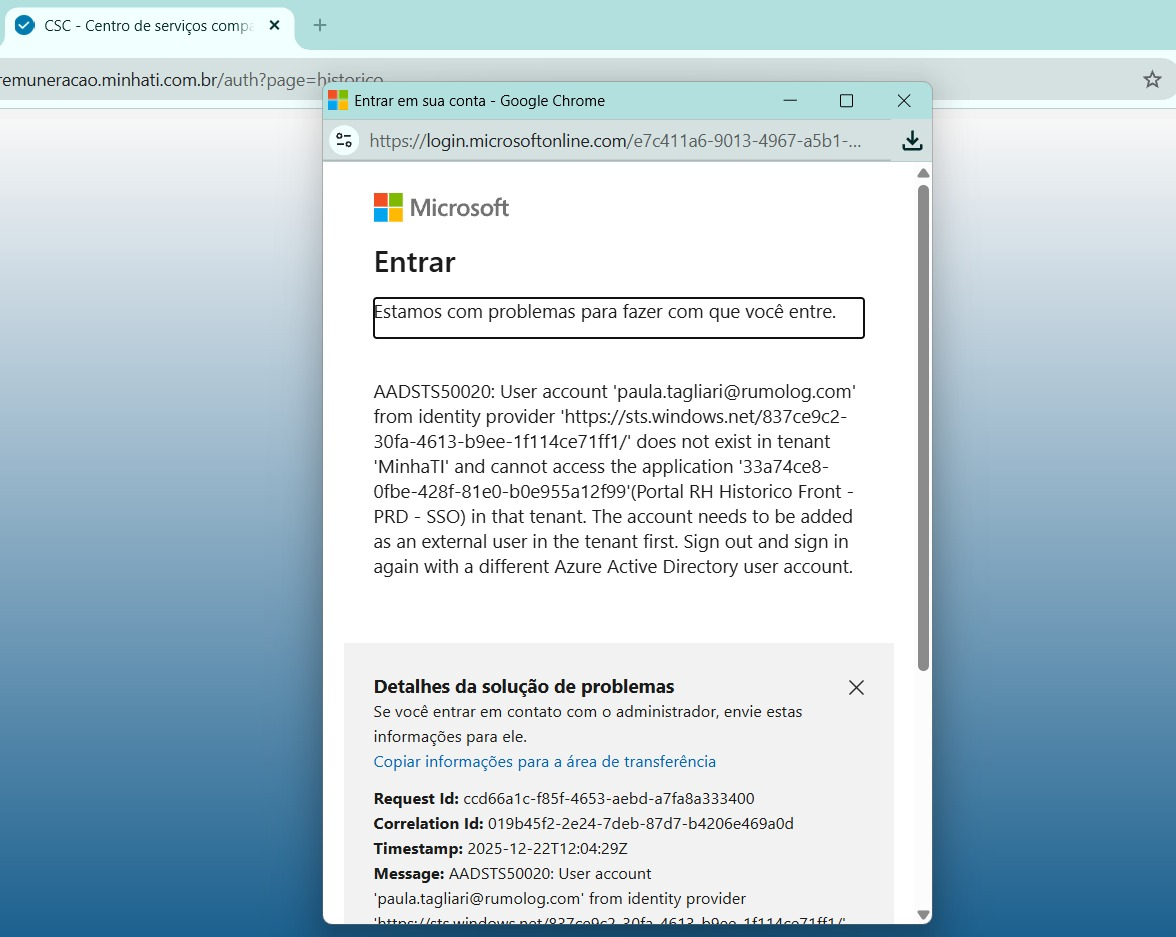
Task: Click the Chrome popup window title icon
Action: 338,101
